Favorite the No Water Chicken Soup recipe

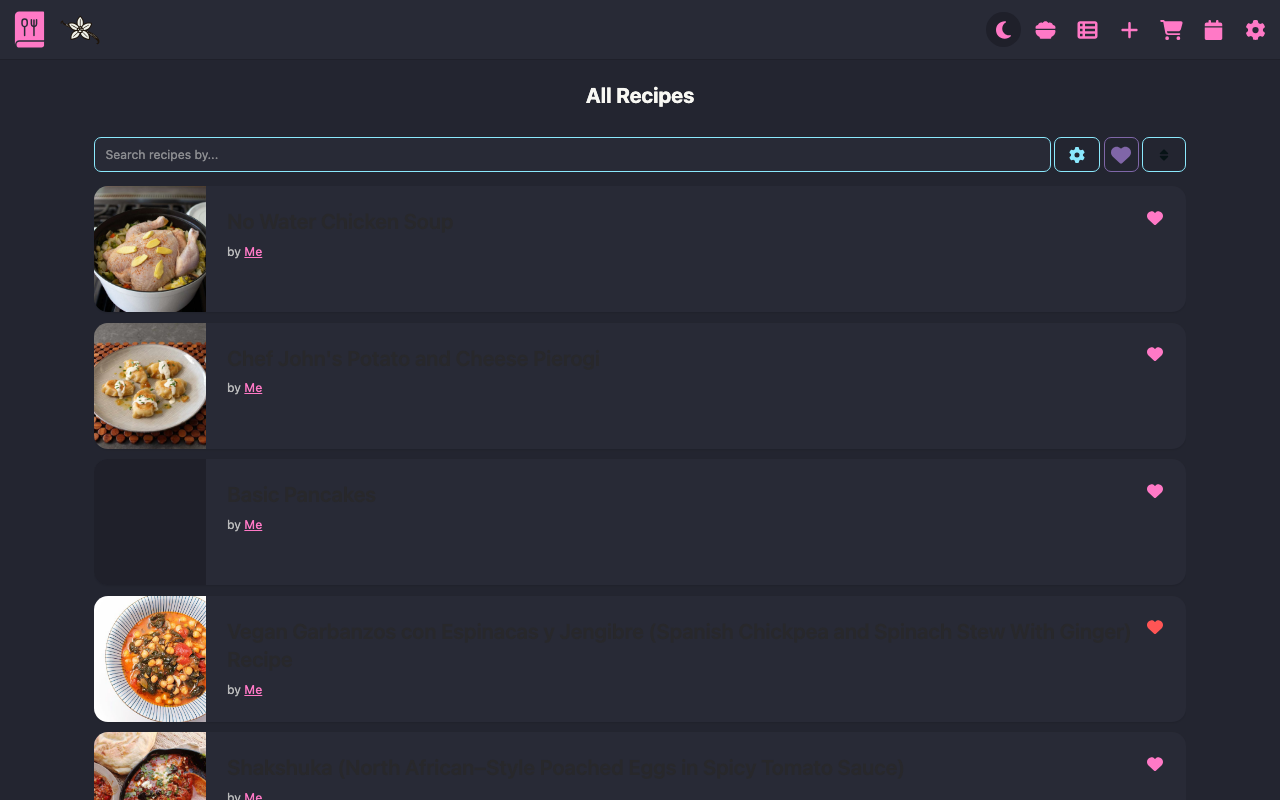(1155, 218)
